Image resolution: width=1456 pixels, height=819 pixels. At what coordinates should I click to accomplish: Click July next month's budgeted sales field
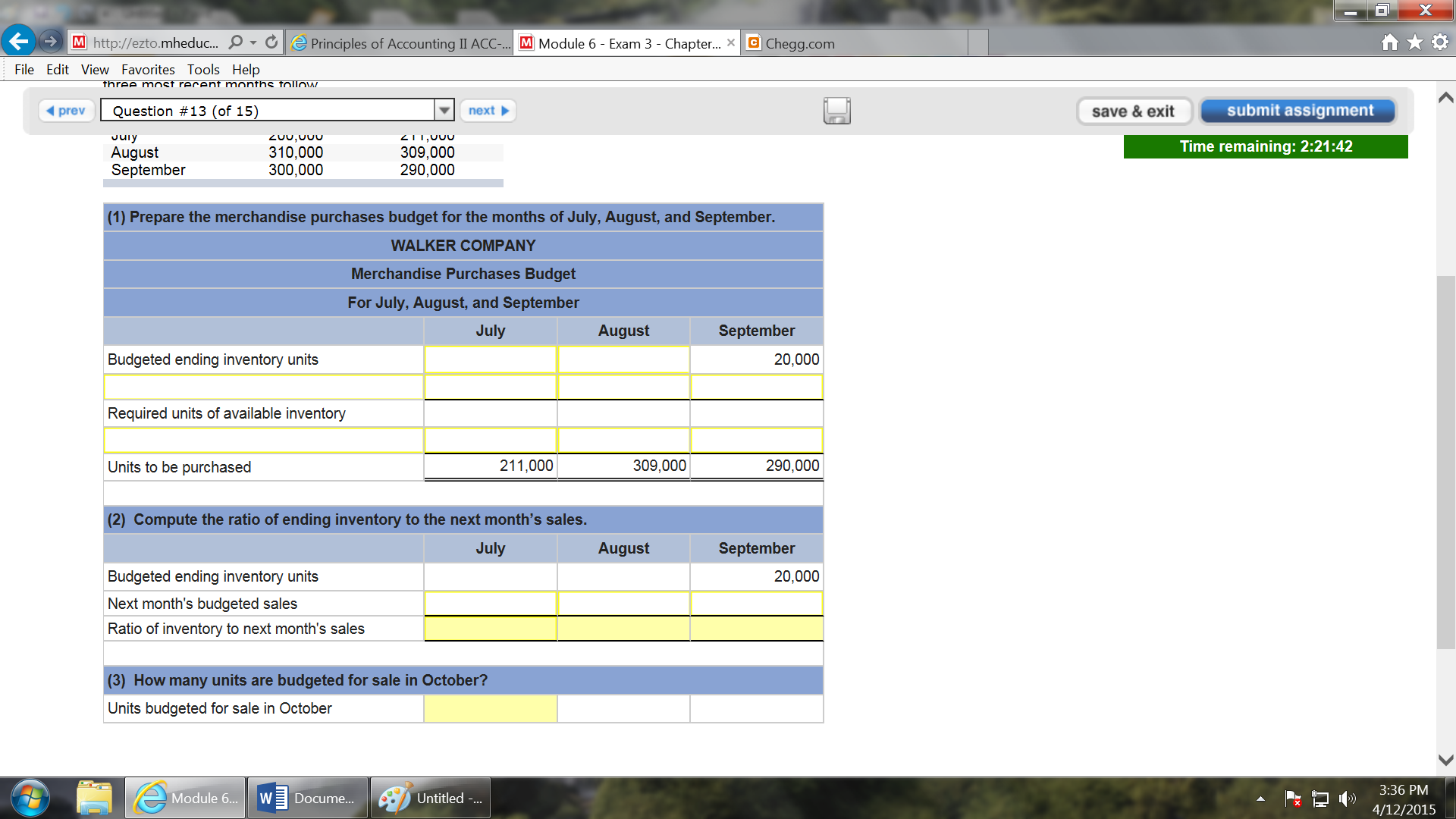click(491, 604)
